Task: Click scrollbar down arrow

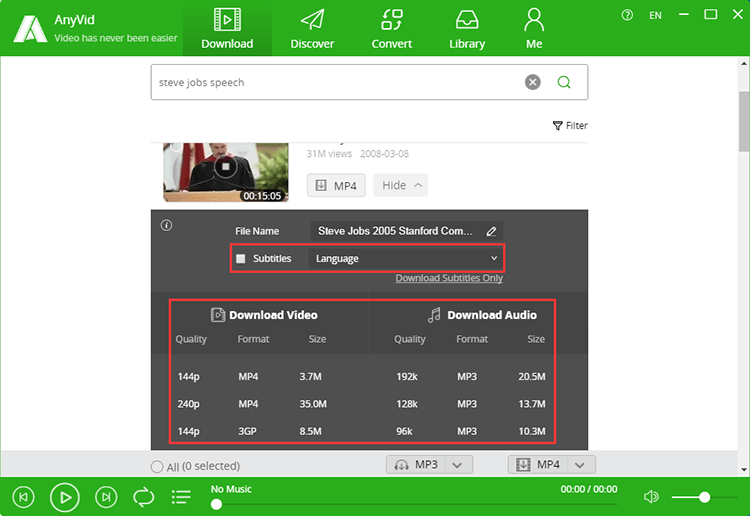Action: coord(744,470)
